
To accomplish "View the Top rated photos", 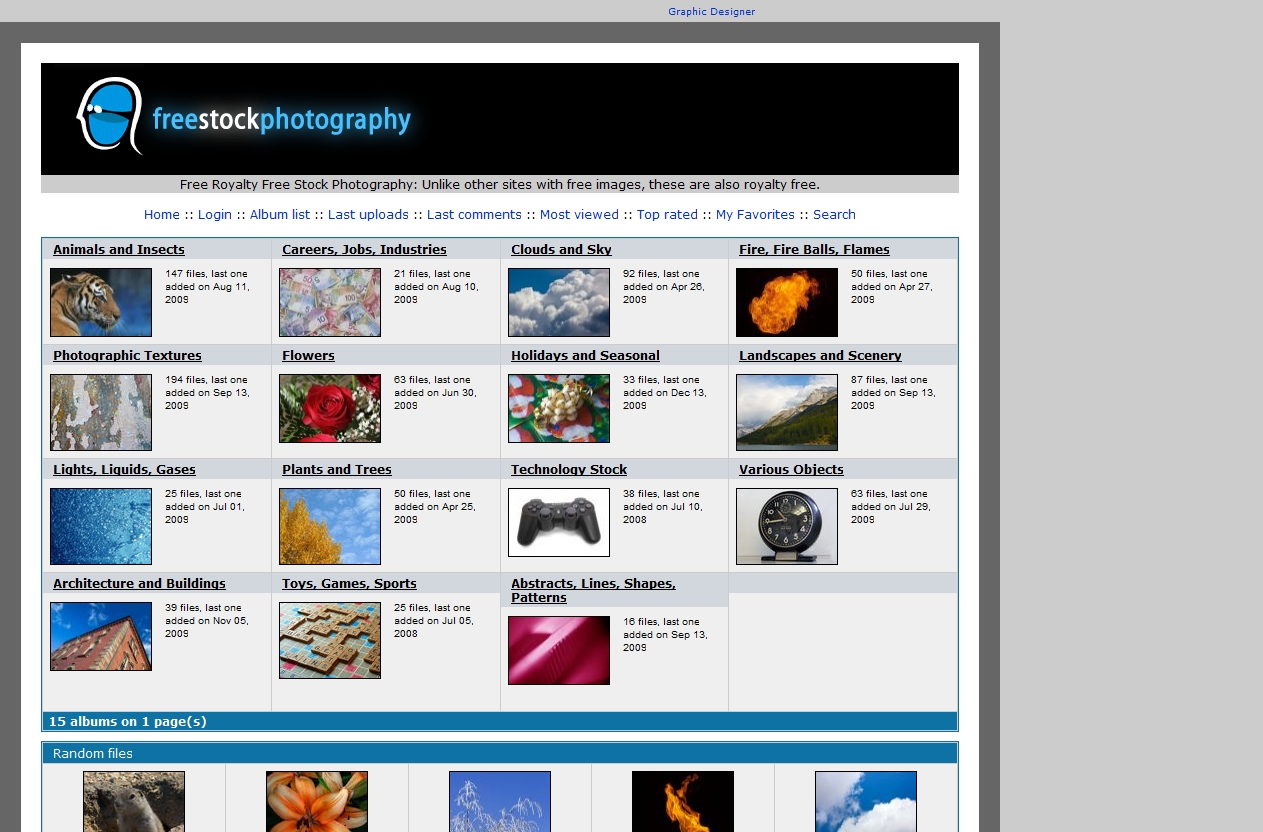I will click(x=667, y=215).
